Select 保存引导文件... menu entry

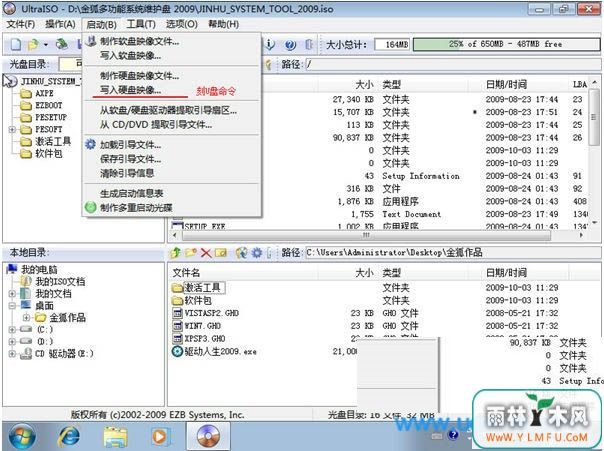click(x=172, y=159)
